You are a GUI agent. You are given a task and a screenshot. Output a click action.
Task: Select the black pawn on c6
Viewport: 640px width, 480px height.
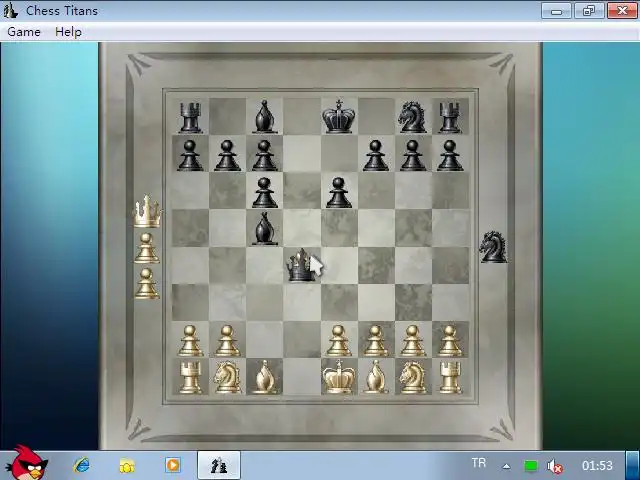(264, 192)
